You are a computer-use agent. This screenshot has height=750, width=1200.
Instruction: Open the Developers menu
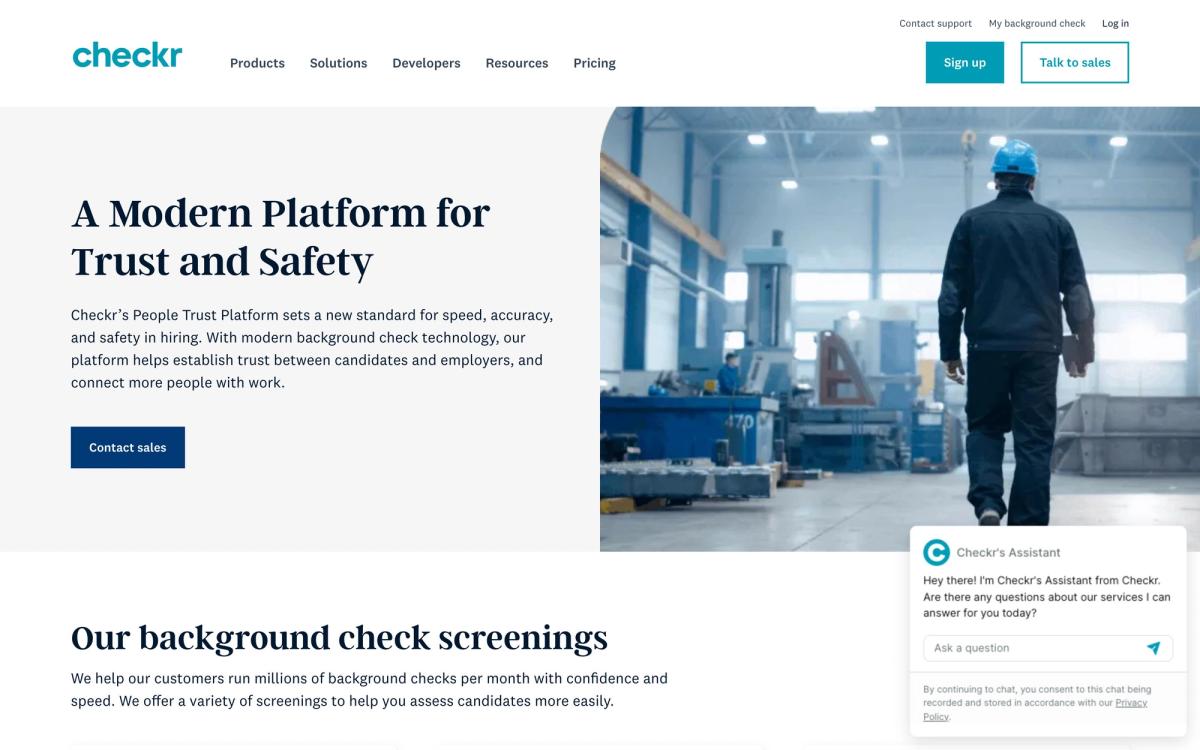pos(426,63)
